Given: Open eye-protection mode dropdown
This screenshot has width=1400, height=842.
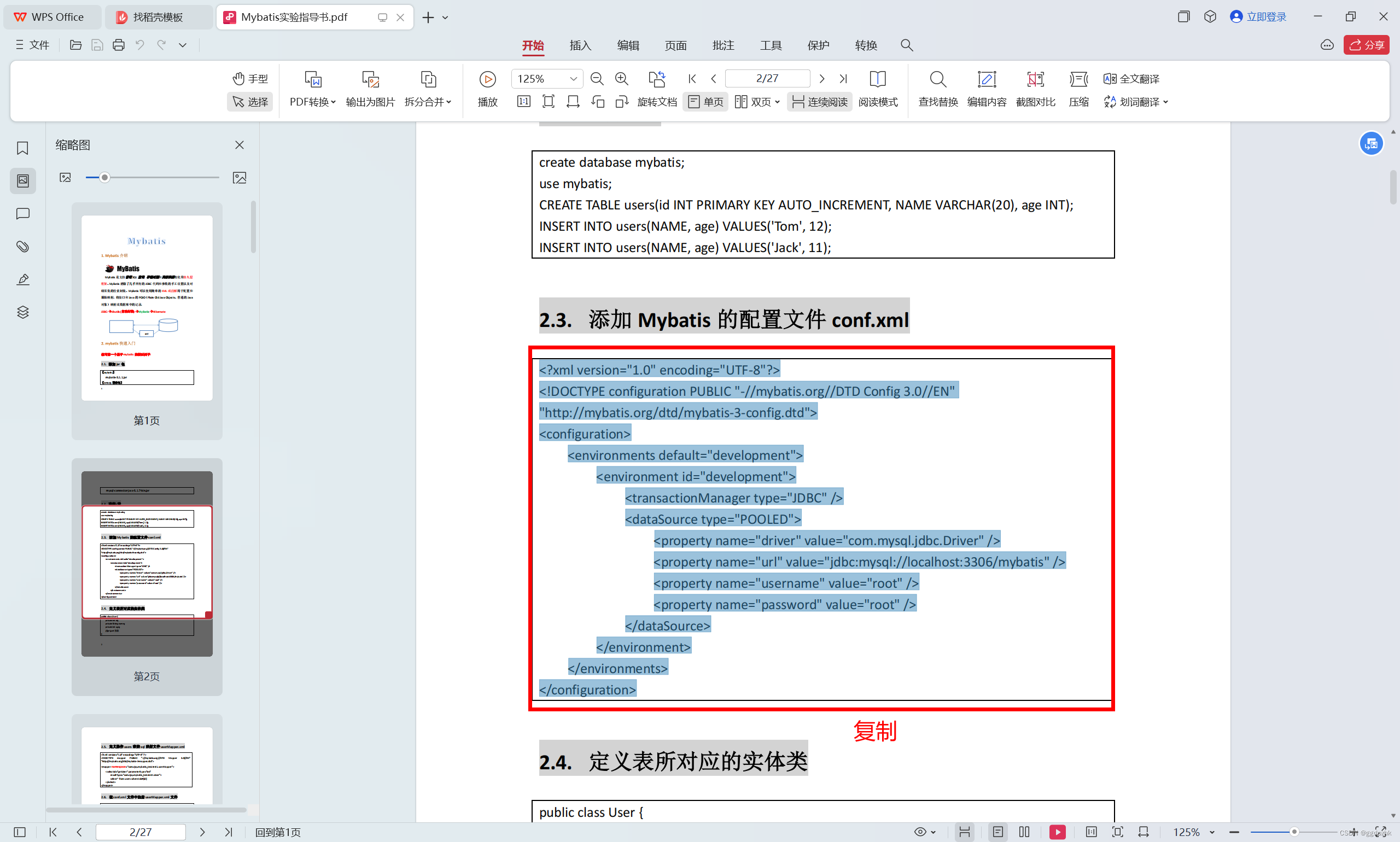Looking at the screenshot, I should (x=924, y=832).
